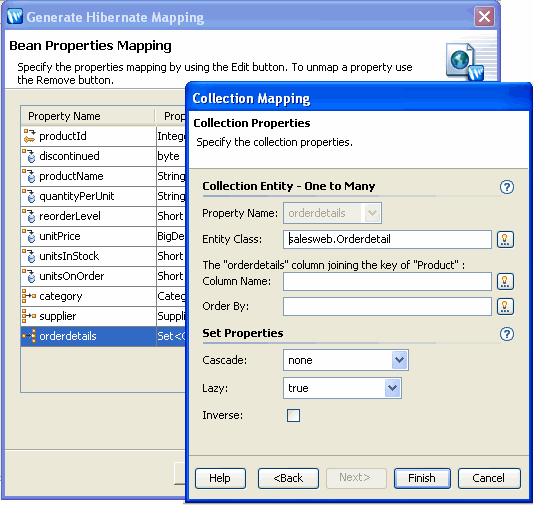
Task: Select the productName row
Action: [103, 176]
